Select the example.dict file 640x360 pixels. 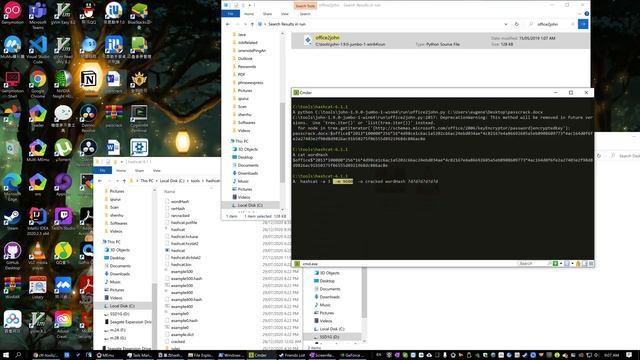tap(182, 334)
